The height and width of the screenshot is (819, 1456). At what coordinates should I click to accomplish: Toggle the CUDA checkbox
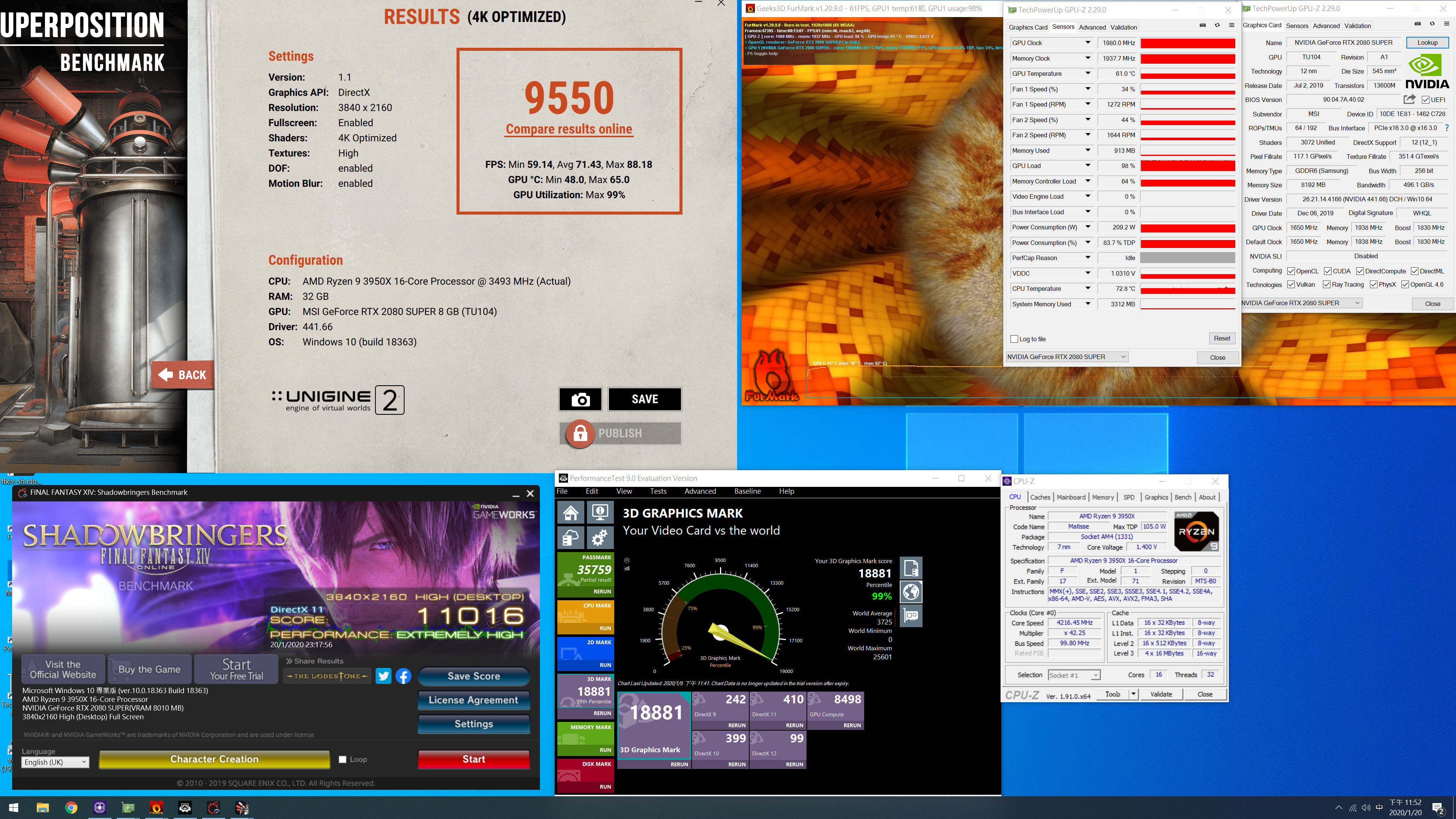point(1328,271)
